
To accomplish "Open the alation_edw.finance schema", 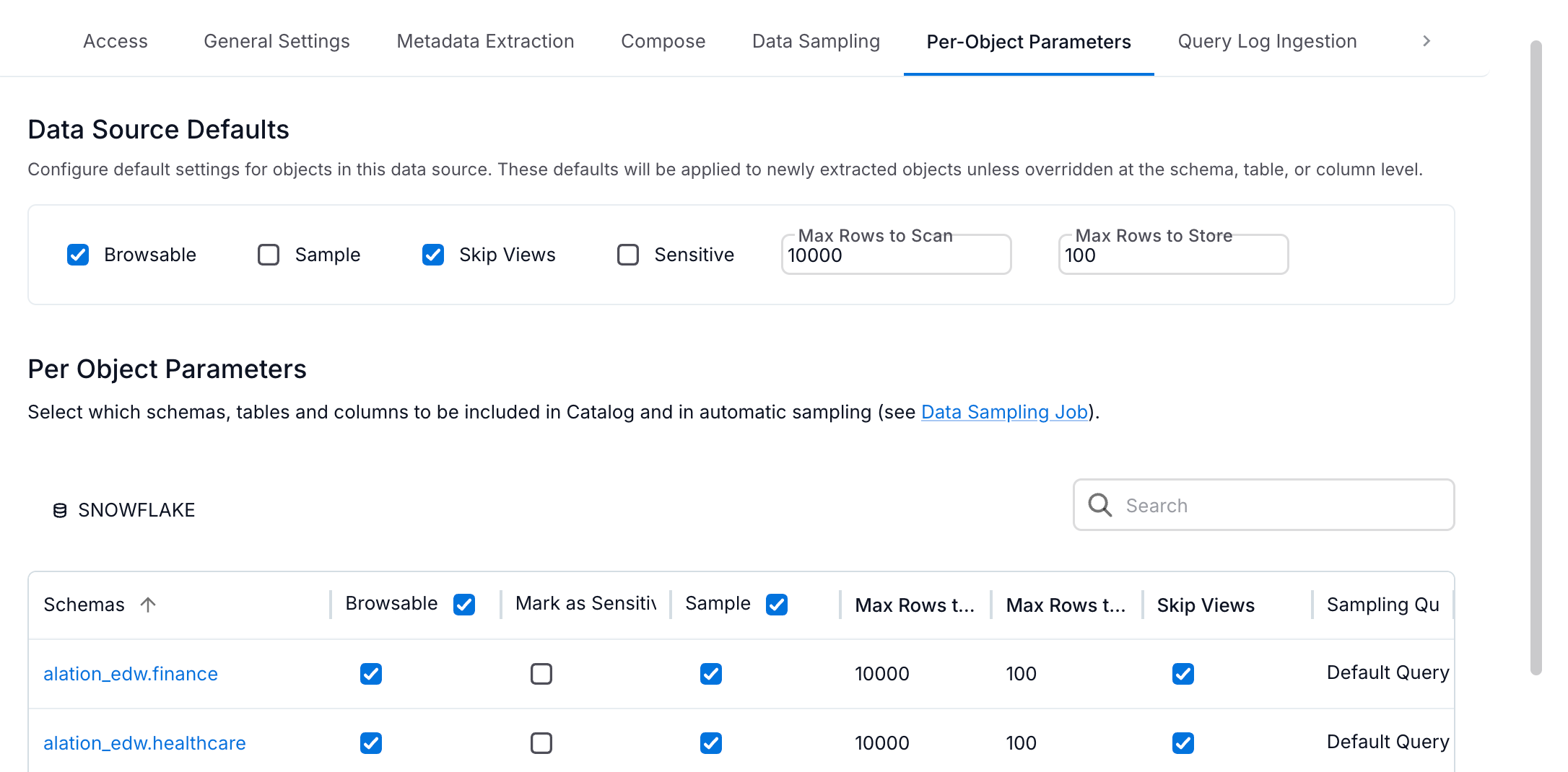I will click(130, 673).
